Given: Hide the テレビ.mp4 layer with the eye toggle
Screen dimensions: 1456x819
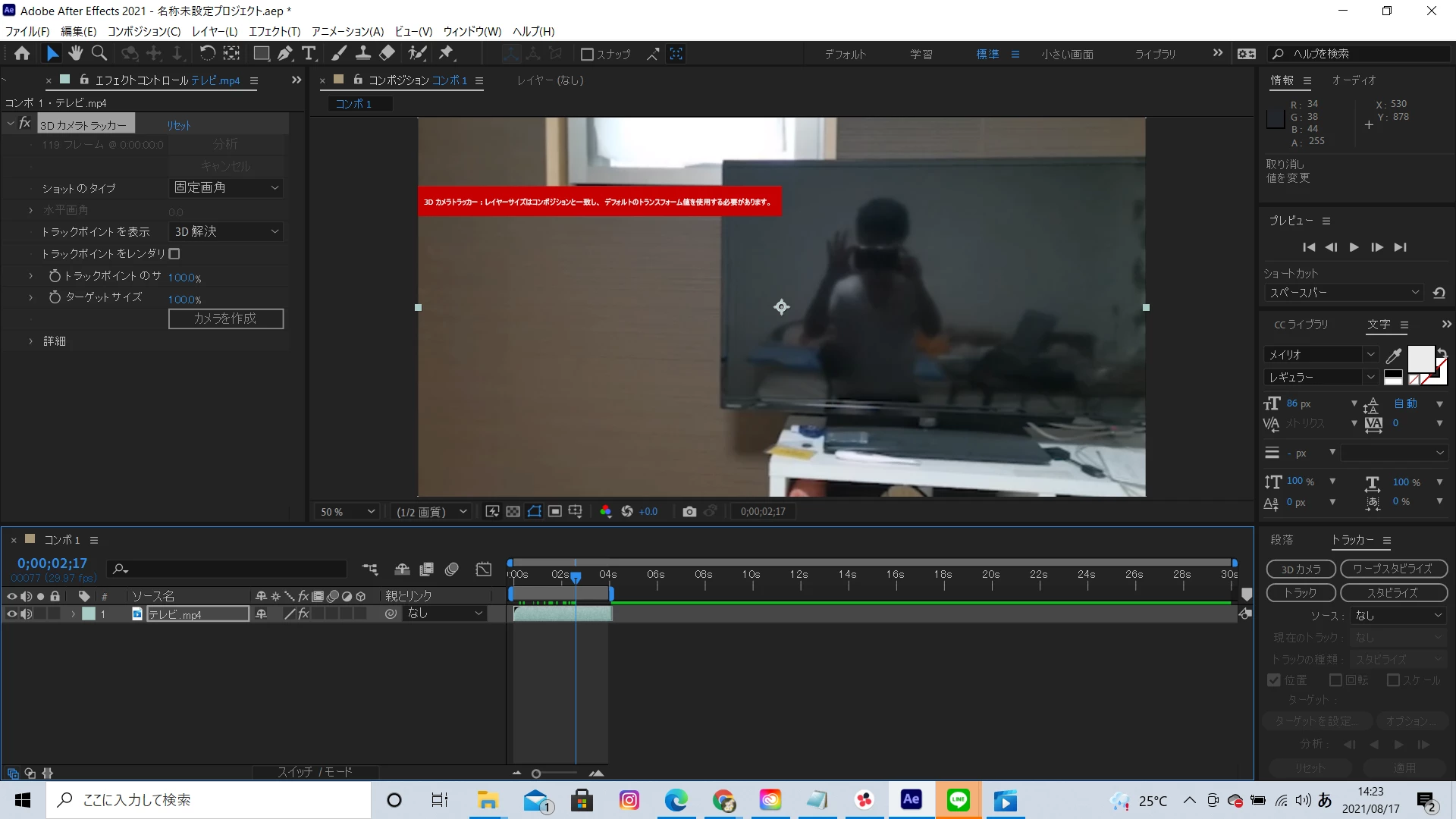Looking at the screenshot, I should [11, 613].
